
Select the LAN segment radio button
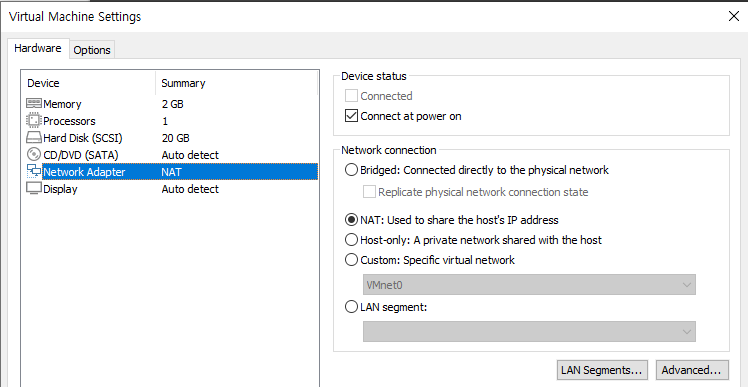tap(351, 307)
